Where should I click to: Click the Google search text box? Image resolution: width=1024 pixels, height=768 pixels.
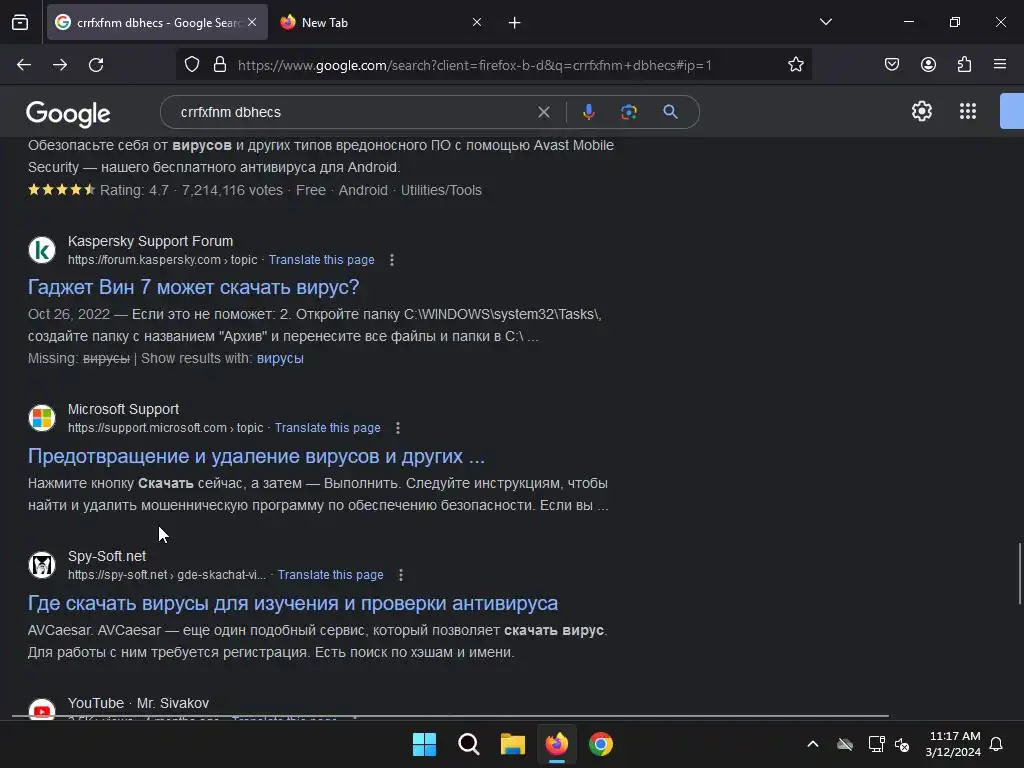(353, 112)
